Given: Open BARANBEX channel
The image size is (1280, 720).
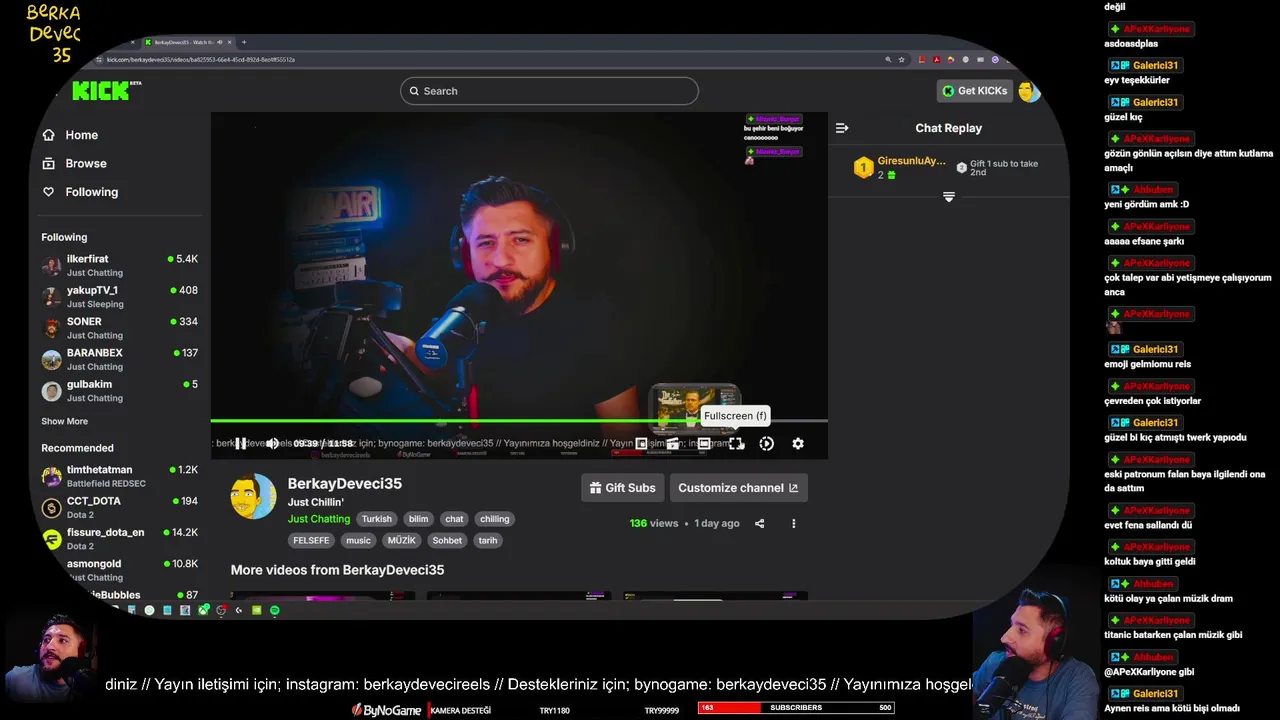Looking at the screenshot, I should [x=120, y=359].
